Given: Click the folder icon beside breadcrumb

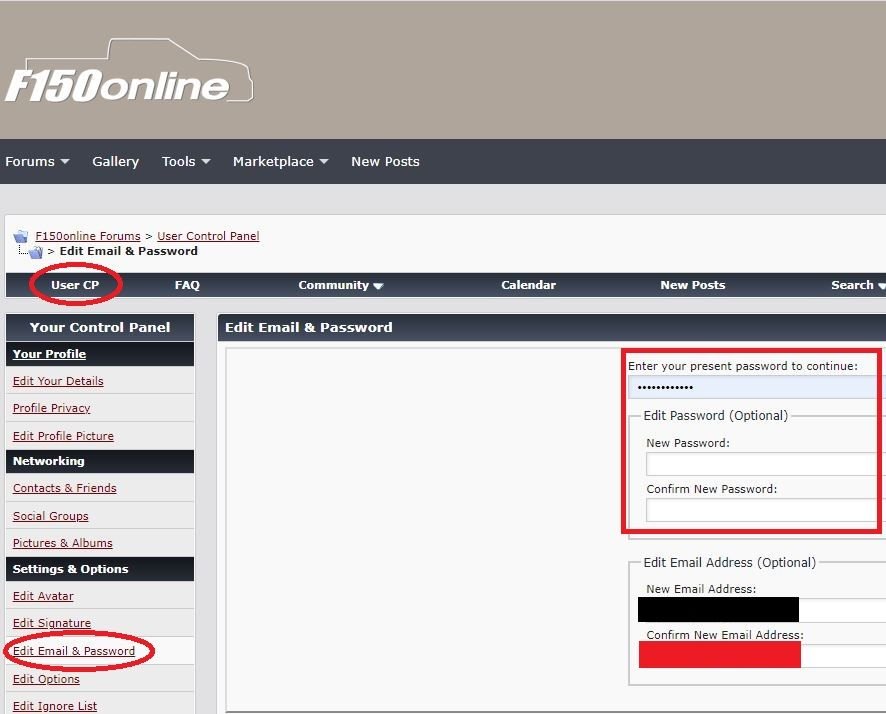Looking at the screenshot, I should [x=20, y=237].
